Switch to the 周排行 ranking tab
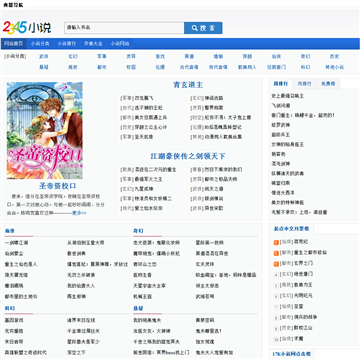 [280, 84]
